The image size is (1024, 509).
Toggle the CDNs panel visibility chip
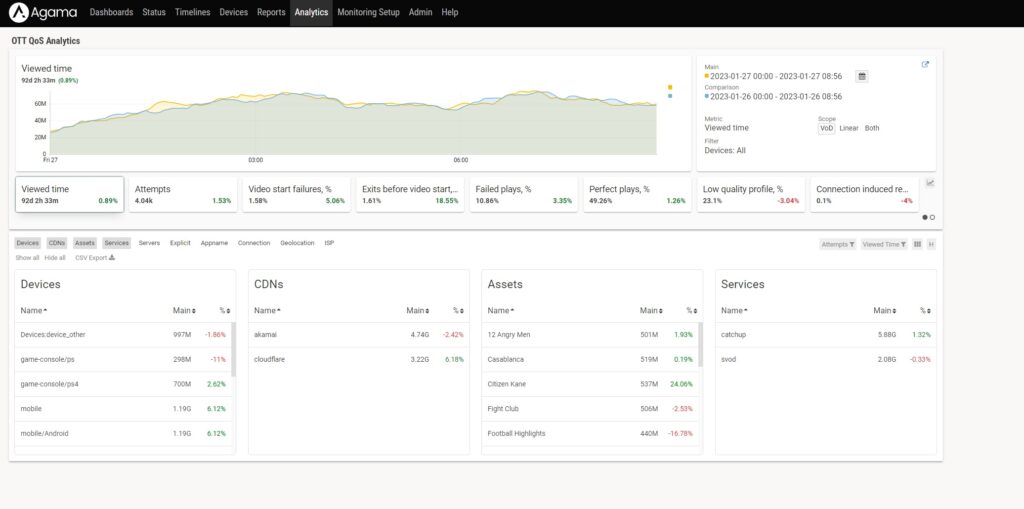click(57, 243)
